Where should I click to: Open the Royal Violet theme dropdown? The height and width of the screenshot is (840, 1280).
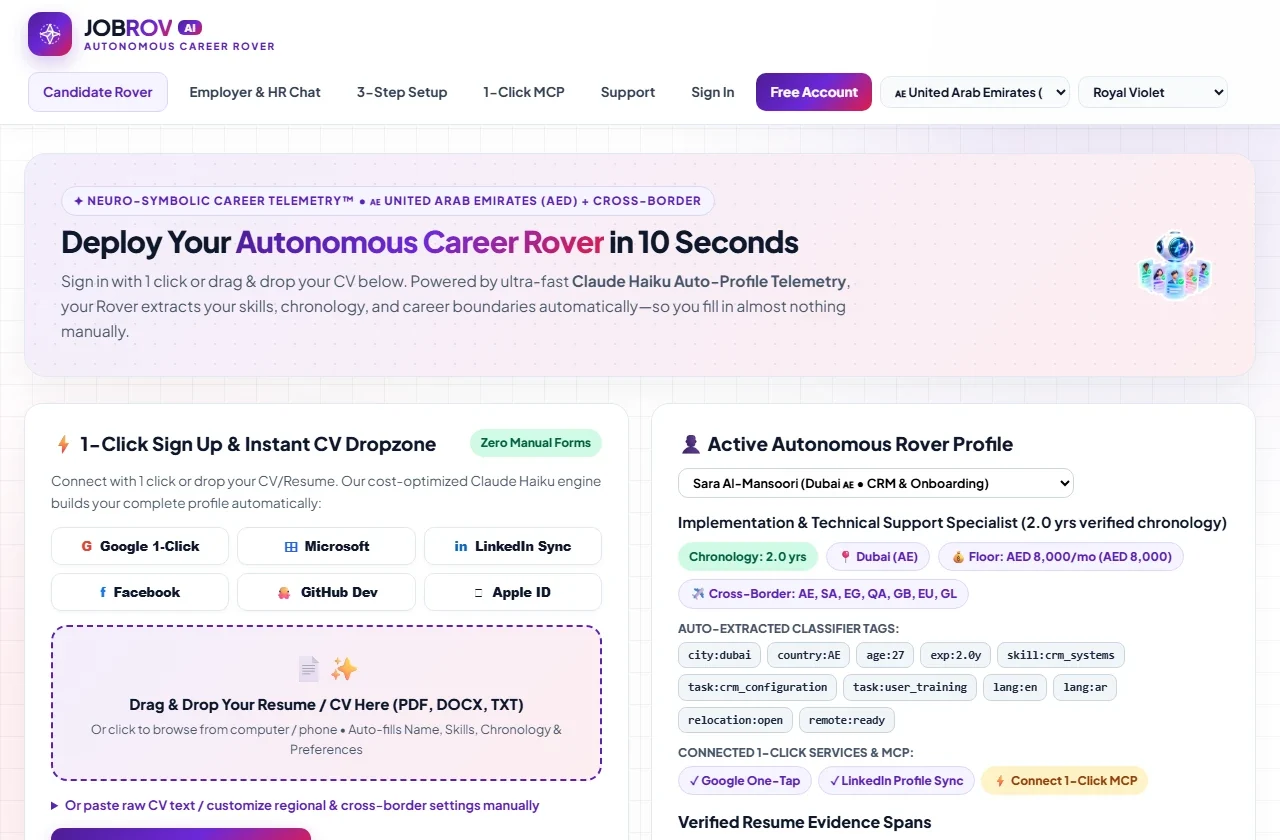tap(1153, 92)
